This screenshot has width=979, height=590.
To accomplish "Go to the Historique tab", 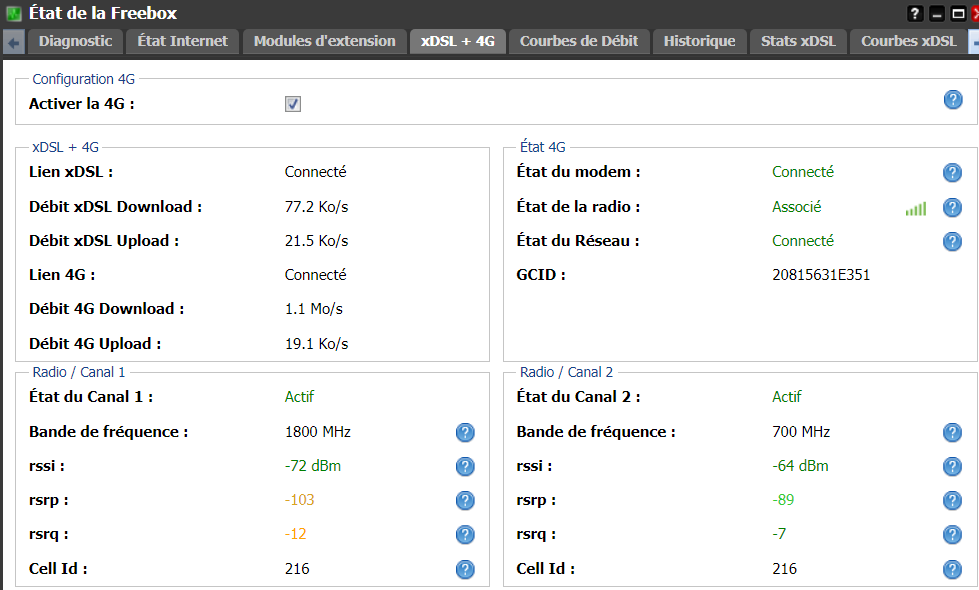I will [x=699, y=41].
